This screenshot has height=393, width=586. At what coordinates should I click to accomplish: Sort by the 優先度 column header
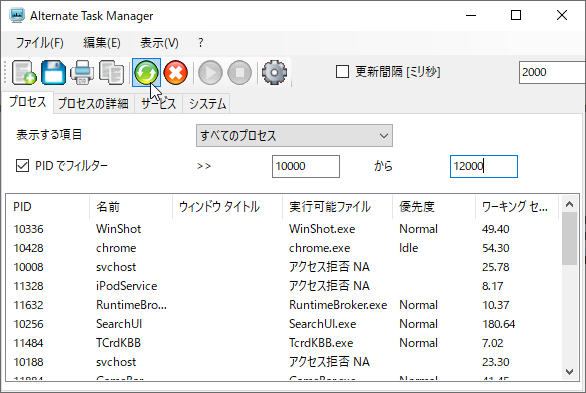(x=434, y=207)
